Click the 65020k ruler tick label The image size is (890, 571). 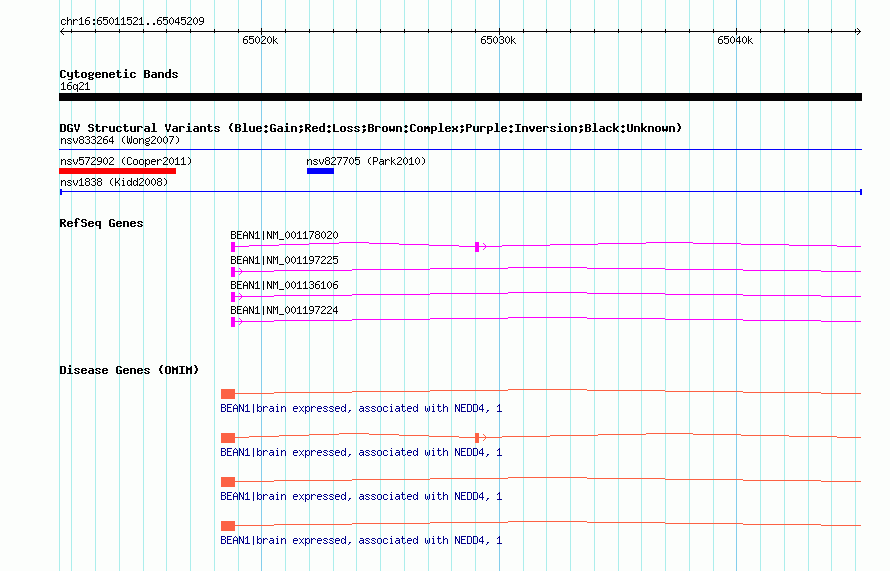[260, 40]
